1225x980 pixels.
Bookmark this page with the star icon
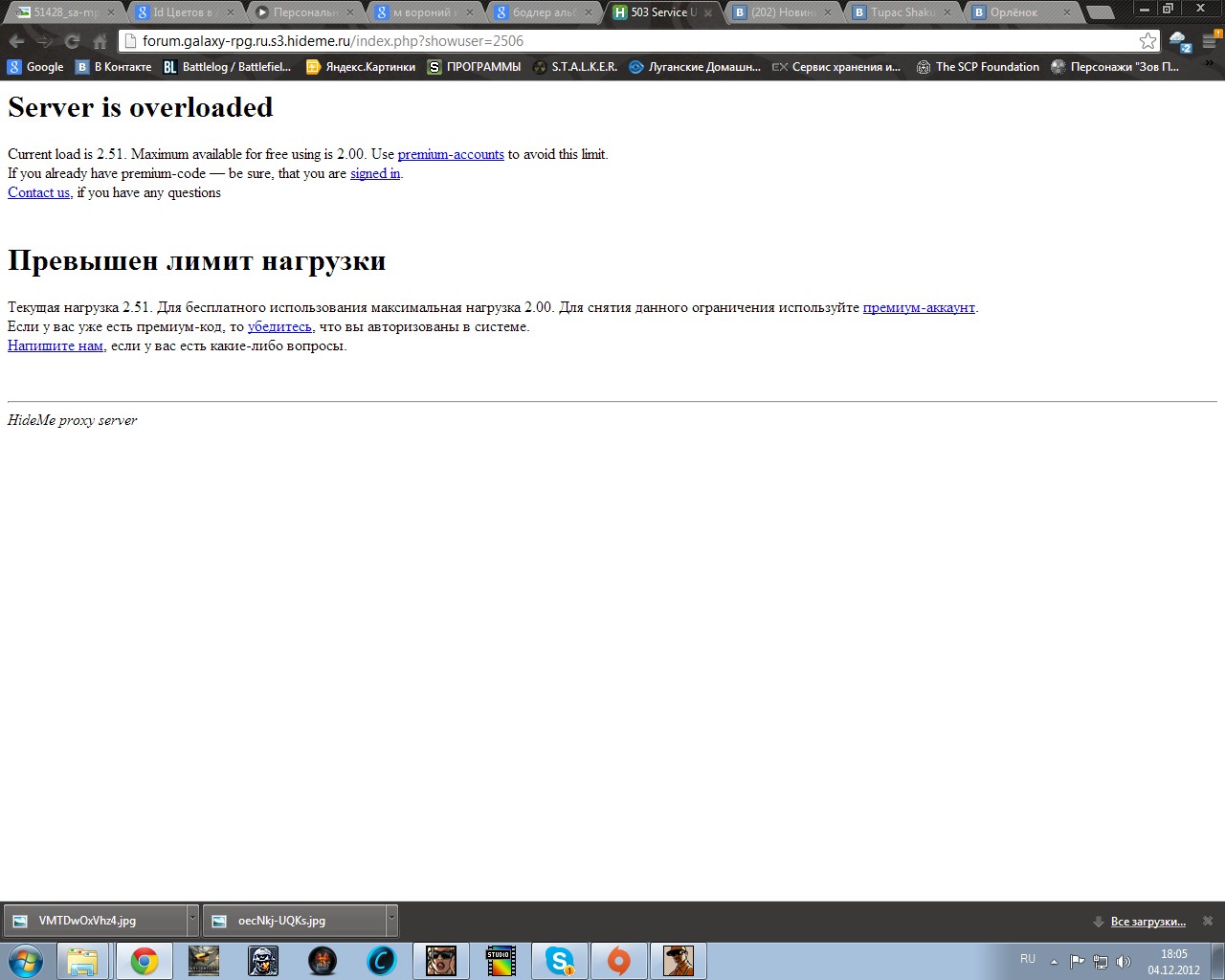[1147, 41]
